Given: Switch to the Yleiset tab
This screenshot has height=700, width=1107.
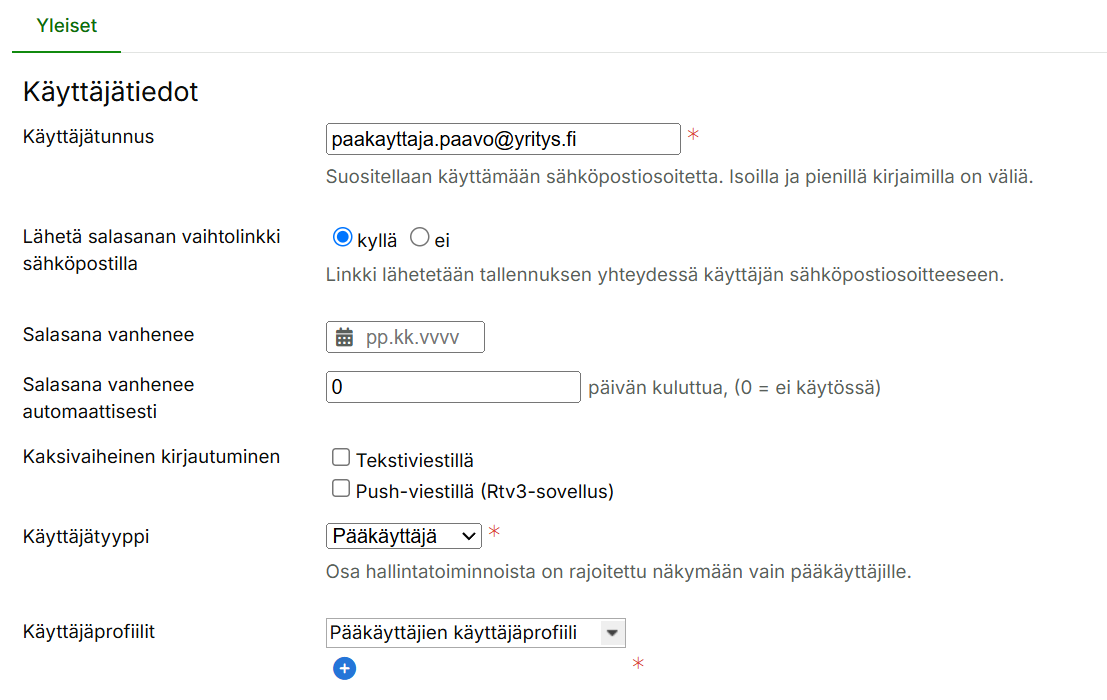Looking at the screenshot, I should [66, 26].
